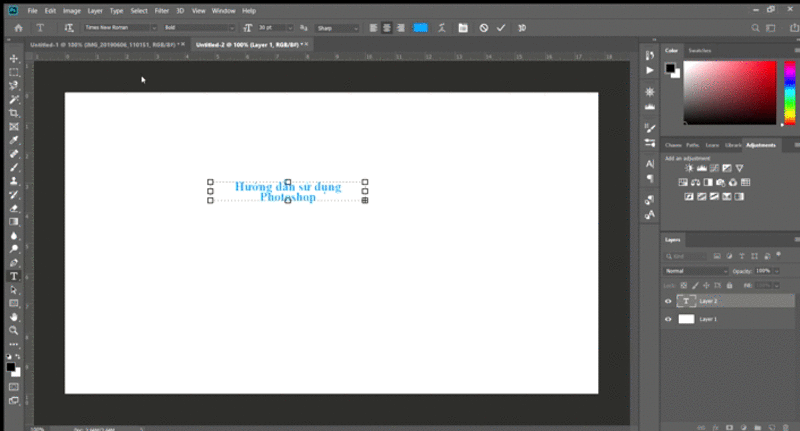Select the Eyedropper tool
The image size is (800, 431).
(x=14, y=140)
